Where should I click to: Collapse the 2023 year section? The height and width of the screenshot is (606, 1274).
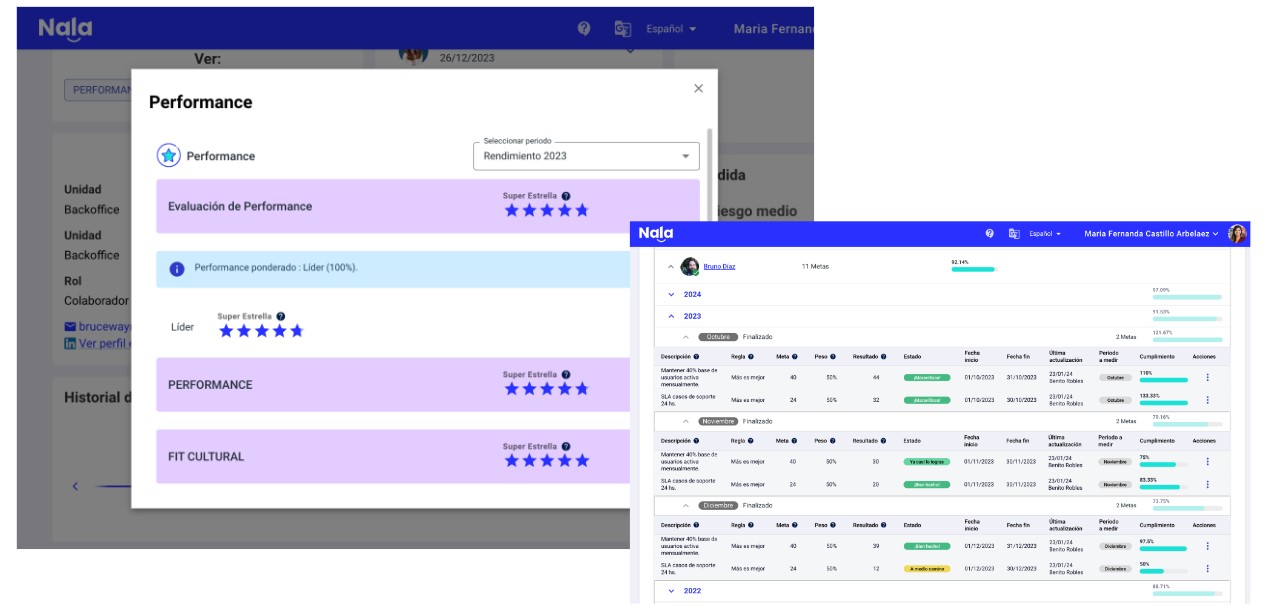(671, 316)
